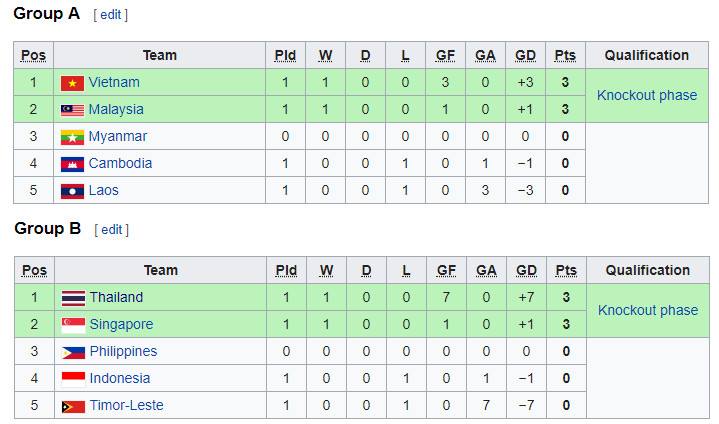Open the Group A edit link
This screenshot has width=719, height=424.
point(111,15)
